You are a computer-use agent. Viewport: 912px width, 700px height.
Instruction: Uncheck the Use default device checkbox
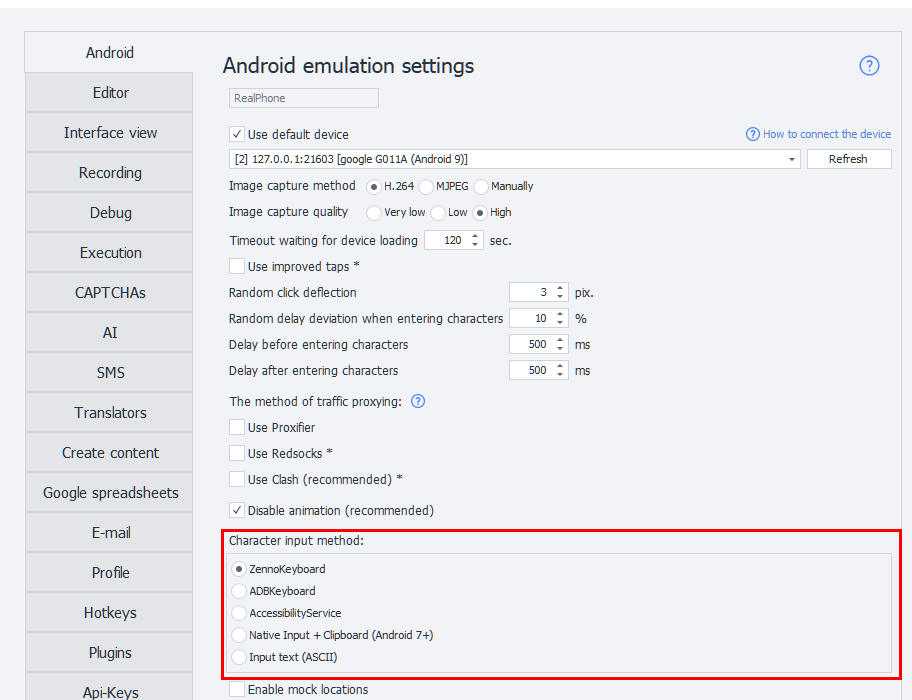click(237, 134)
